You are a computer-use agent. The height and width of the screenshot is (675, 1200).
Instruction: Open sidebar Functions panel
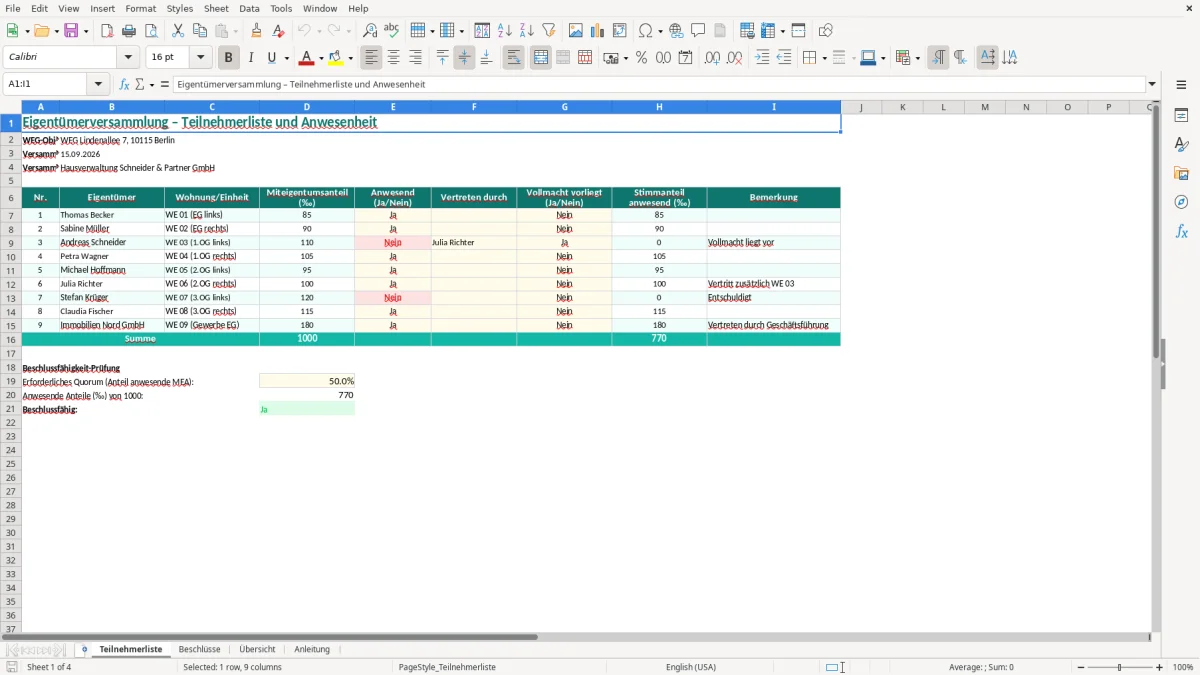point(1181,231)
